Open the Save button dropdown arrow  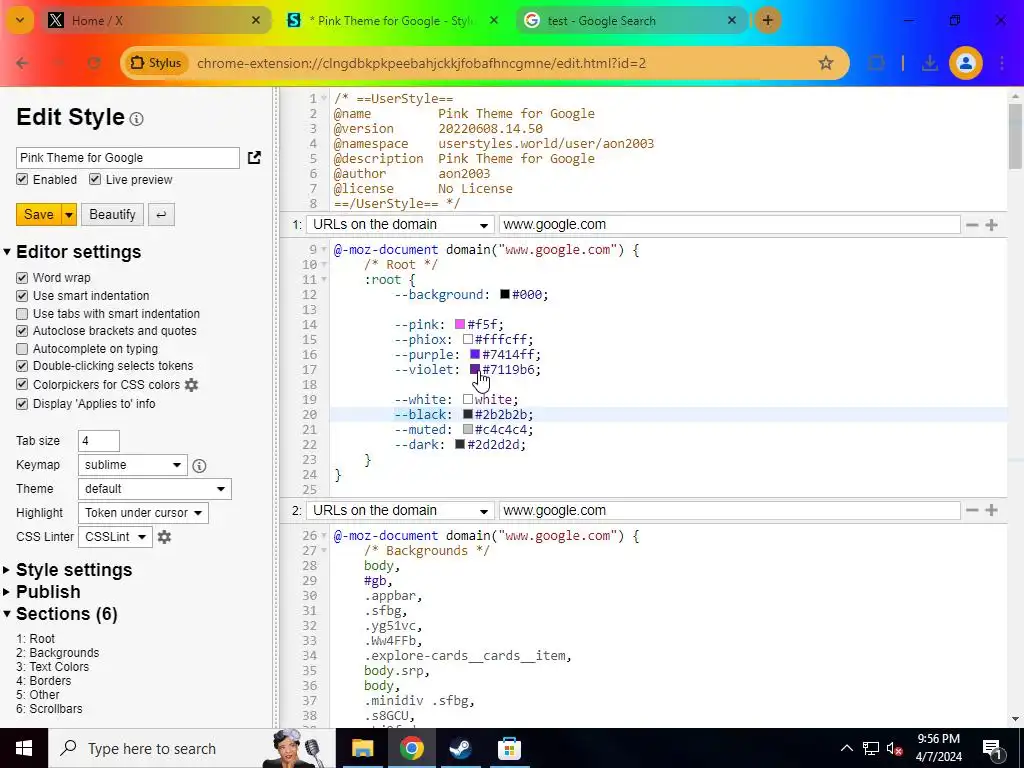69,214
